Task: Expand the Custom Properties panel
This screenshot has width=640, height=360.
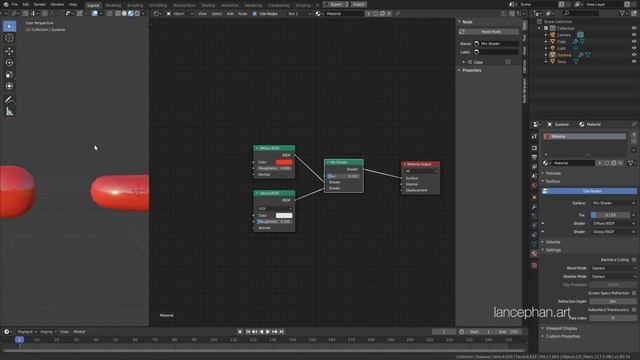Action: click(x=562, y=337)
